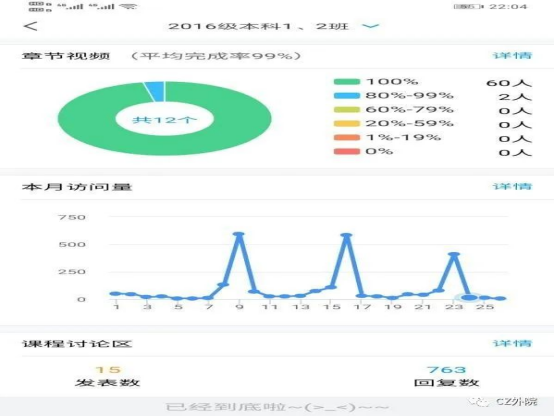This screenshot has width=554, height=416.
Task: Open the 2016级本科1、2班 class title
Action: coord(258,26)
